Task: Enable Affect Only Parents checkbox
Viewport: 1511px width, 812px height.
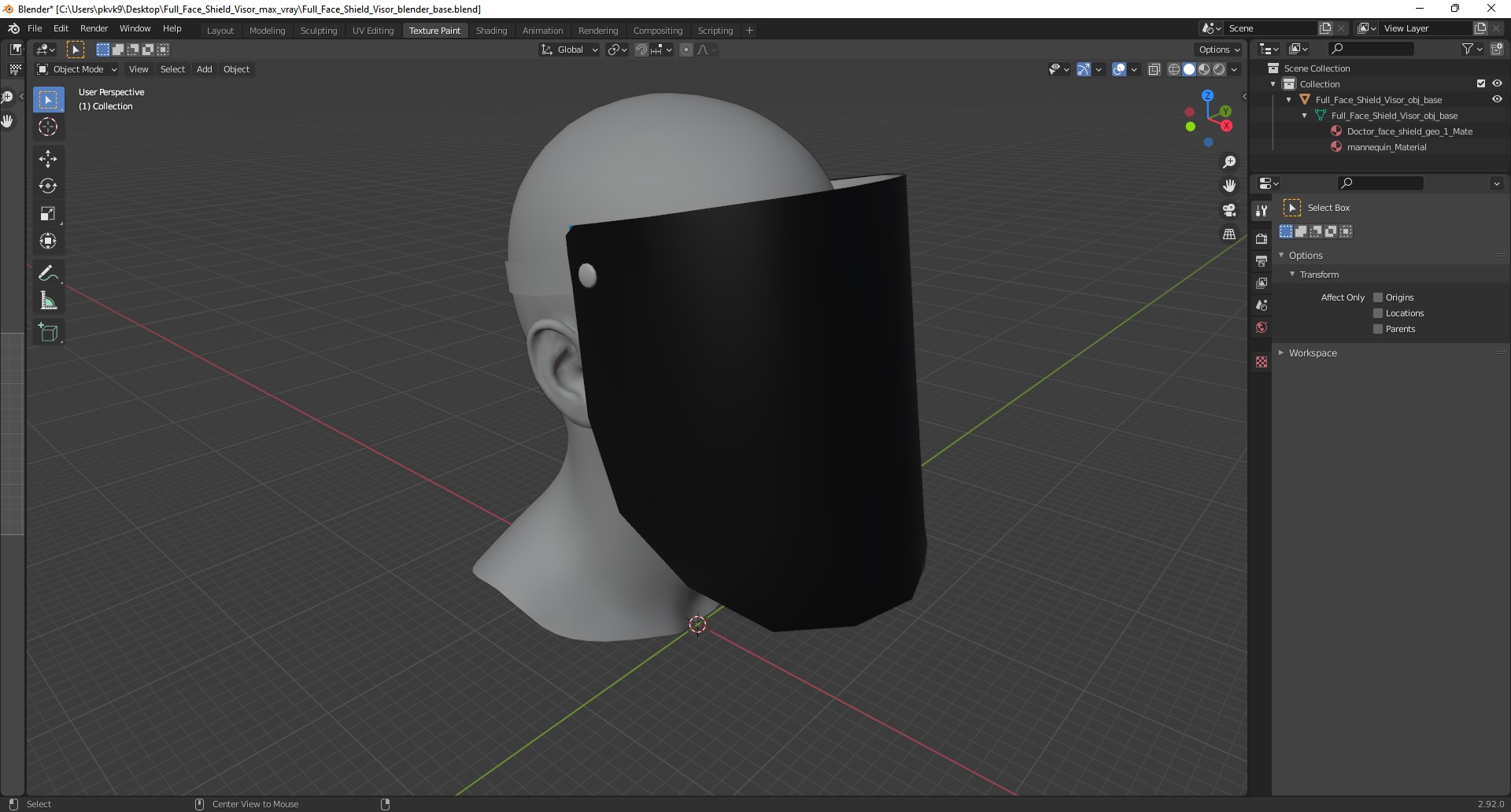Action: [1378, 329]
